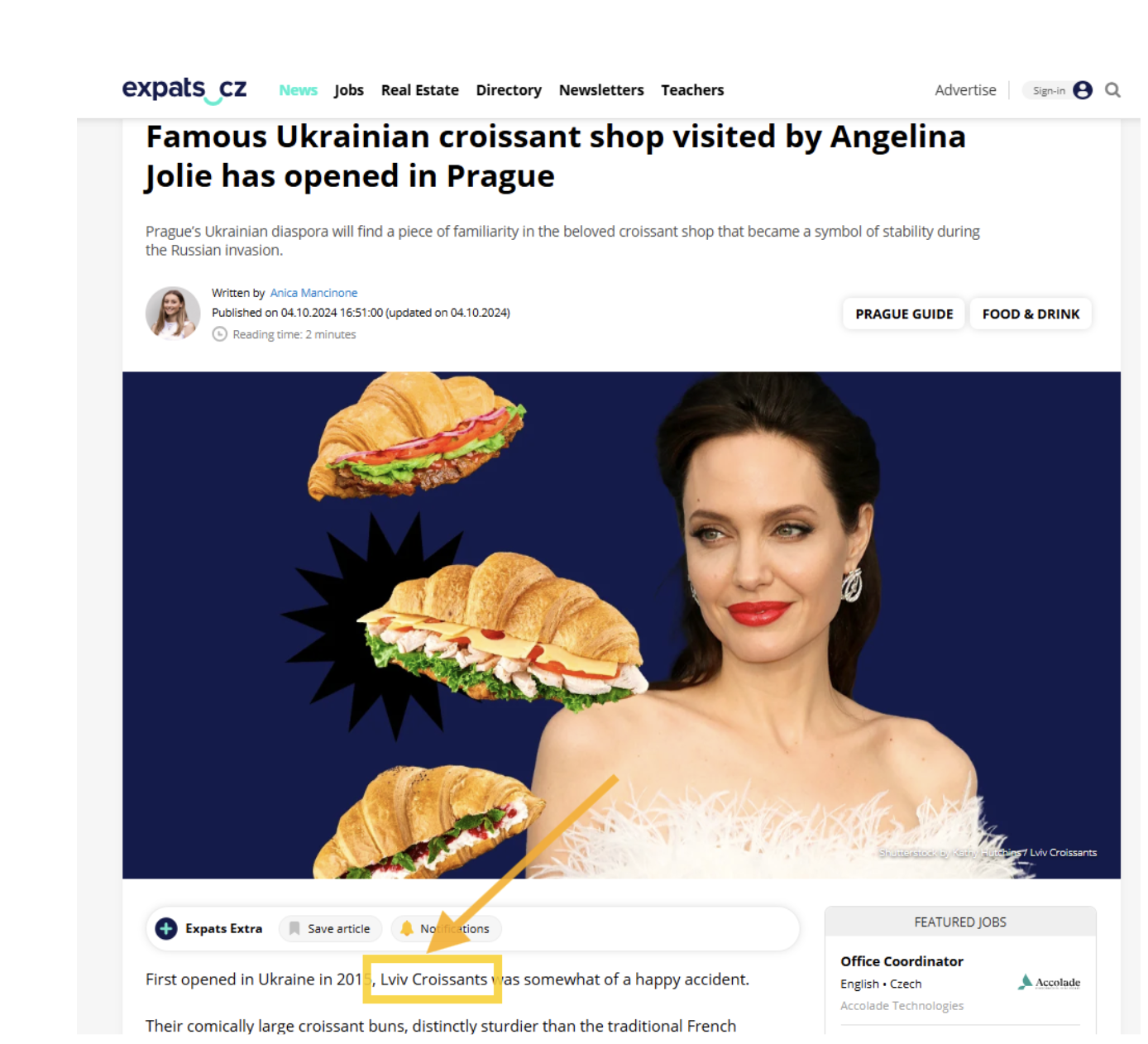Select the FOOD & DRINK tag button

tap(1031, 314)
